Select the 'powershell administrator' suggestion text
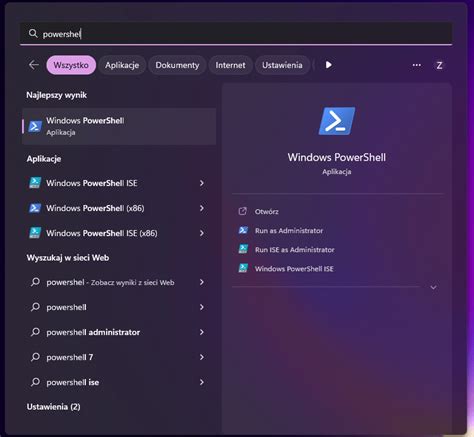 click(93, 332)
